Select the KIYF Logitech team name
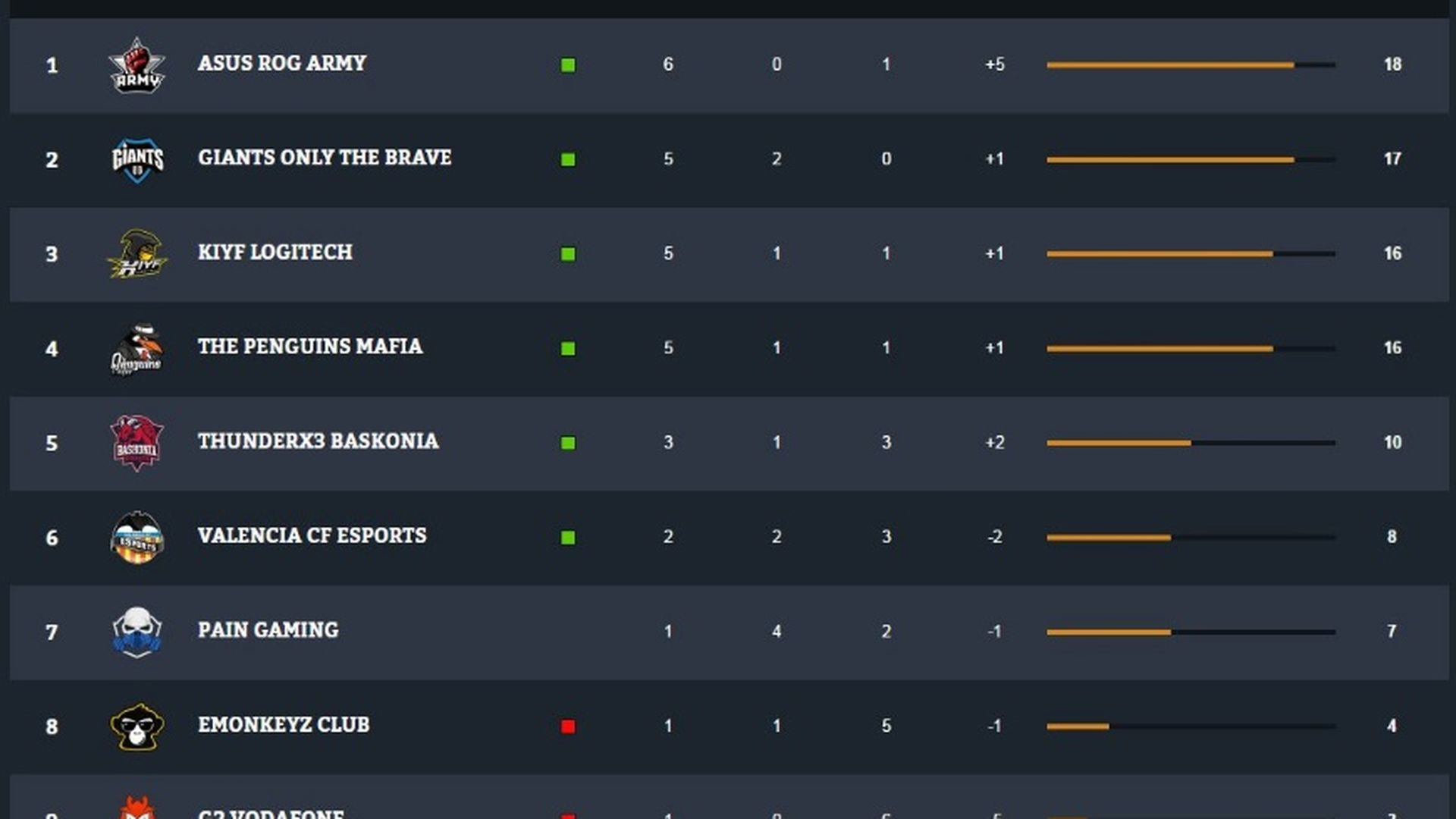This screenshot has height=819, width=1456. (x=274, y=253)
